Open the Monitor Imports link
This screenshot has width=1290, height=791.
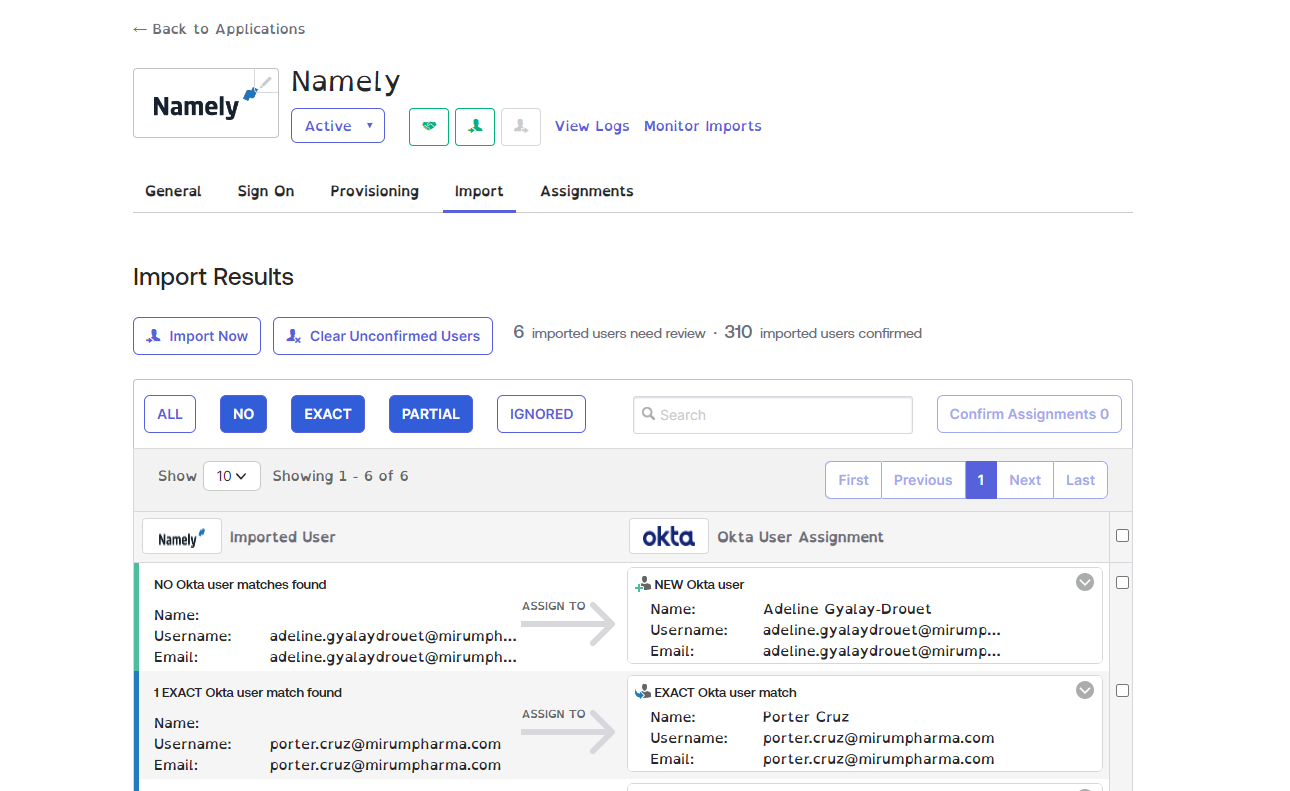pyautogui.click(x=703, y=126)
